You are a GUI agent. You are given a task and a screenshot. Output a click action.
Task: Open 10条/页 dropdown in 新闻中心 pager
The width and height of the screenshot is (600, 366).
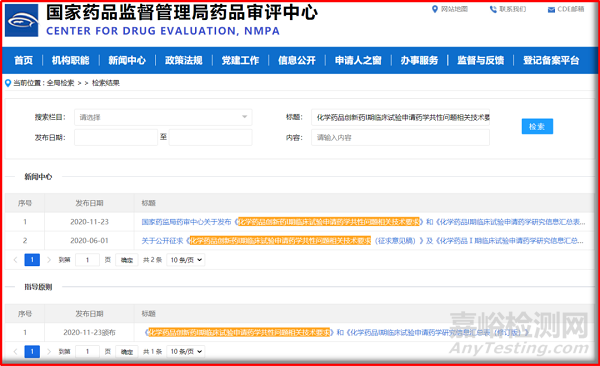tap(186, 260)
